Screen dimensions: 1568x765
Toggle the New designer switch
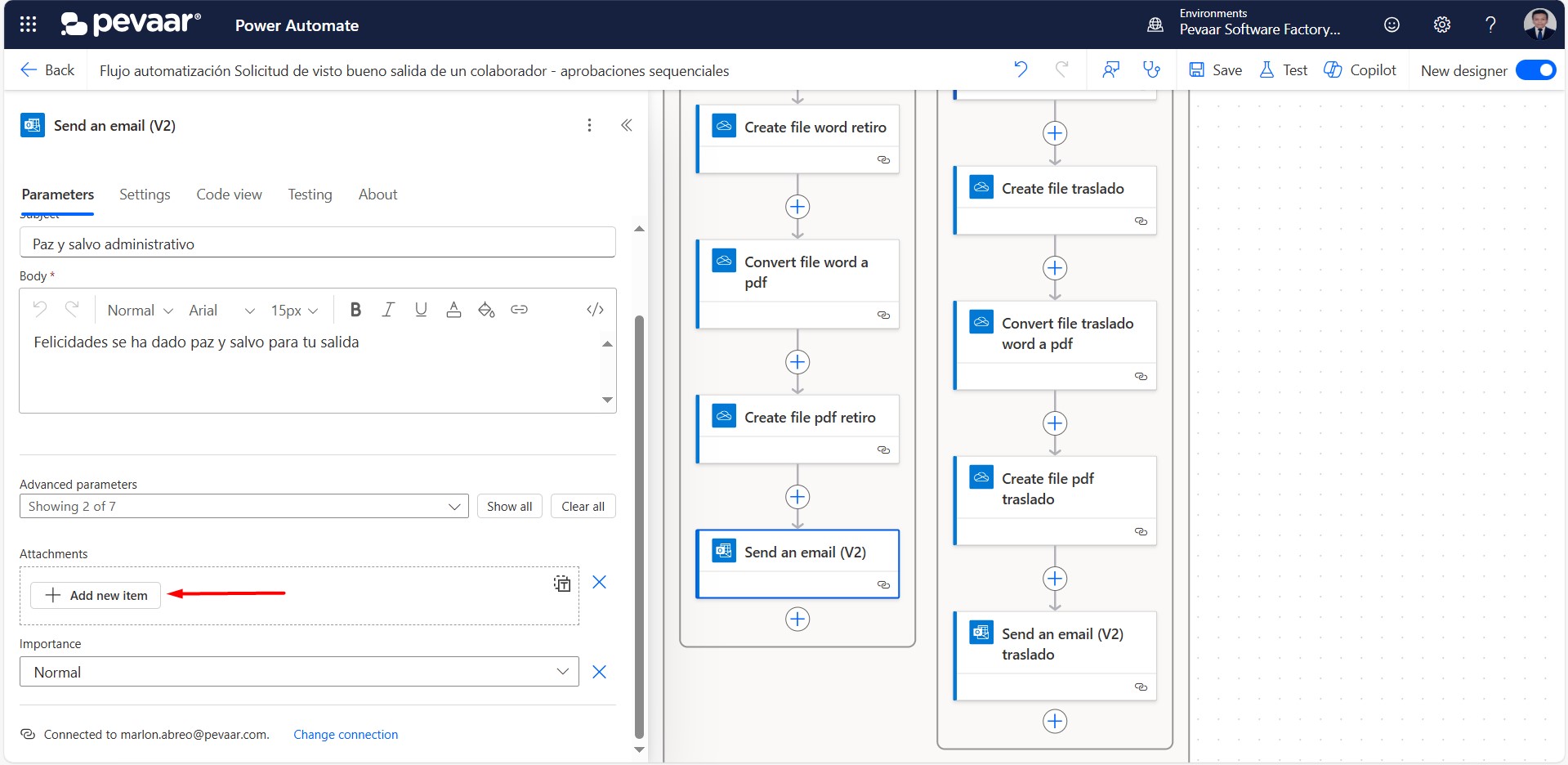tap(1535, 70)
